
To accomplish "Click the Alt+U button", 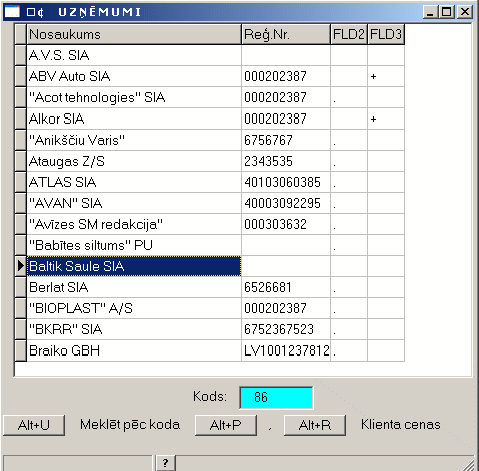I will click(x=34, y=425).
